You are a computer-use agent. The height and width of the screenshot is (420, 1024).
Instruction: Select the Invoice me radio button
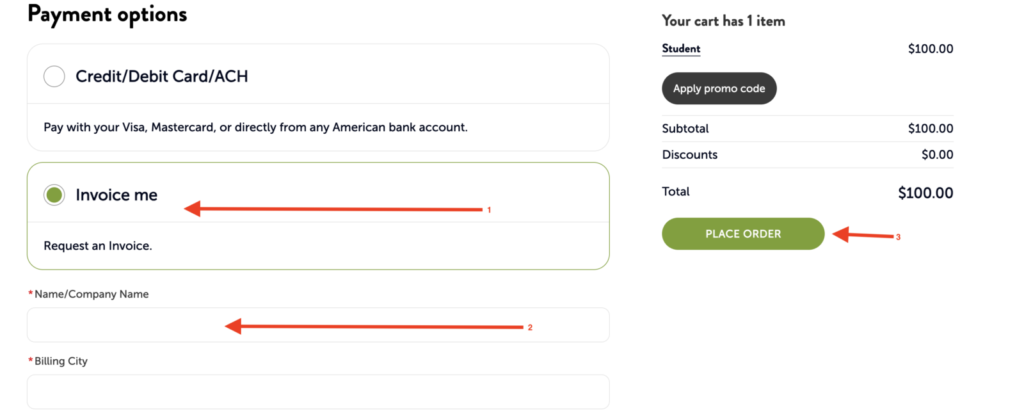point(55,195)
